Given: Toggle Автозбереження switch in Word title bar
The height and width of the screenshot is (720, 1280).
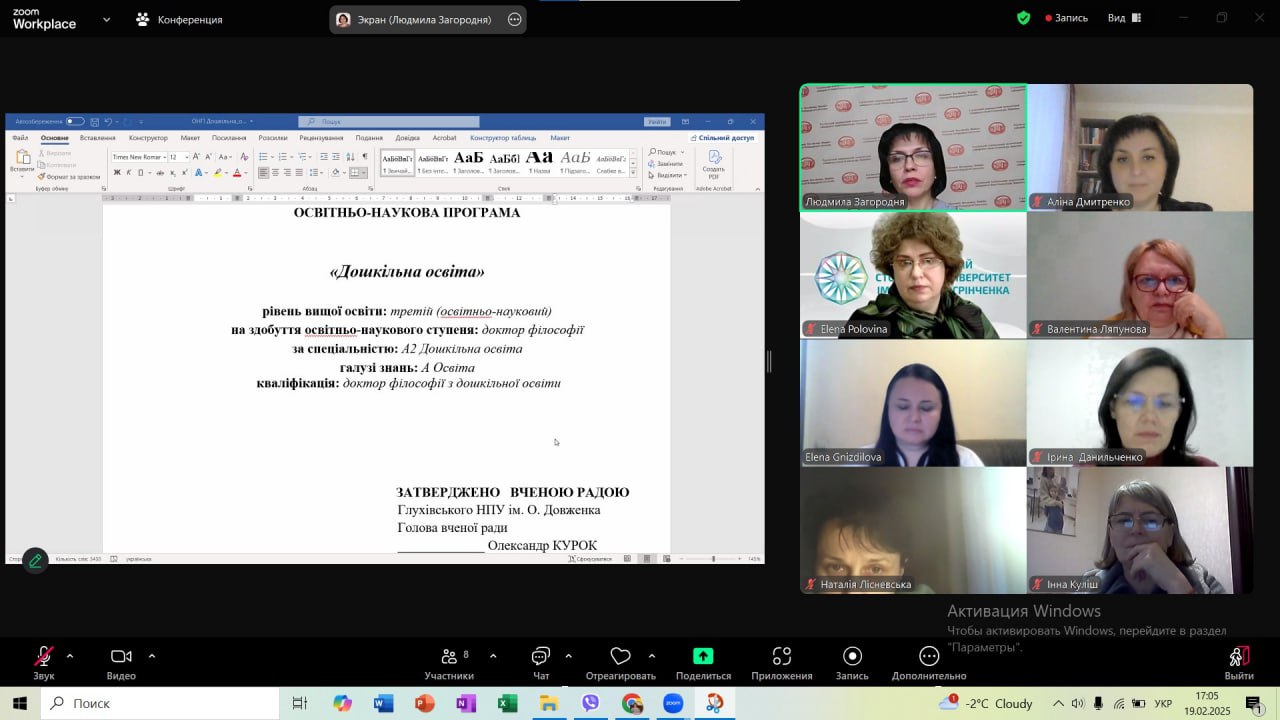Looking at the screenshot, I should click(x=75, y=122).
